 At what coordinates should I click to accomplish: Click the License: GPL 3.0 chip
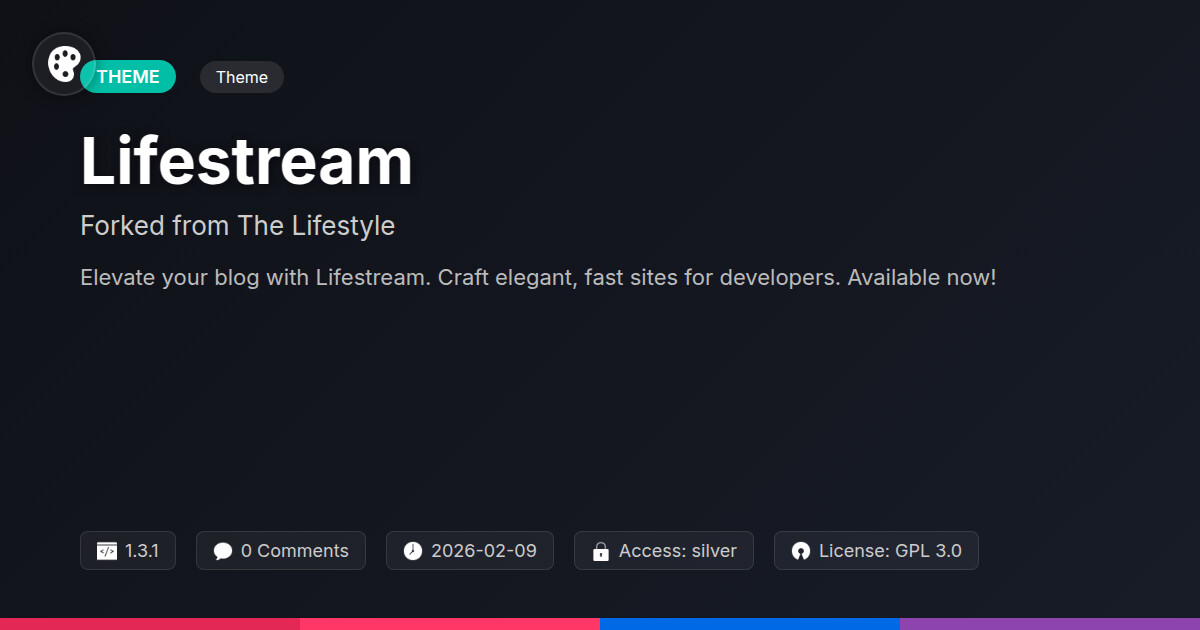(876, 551)
